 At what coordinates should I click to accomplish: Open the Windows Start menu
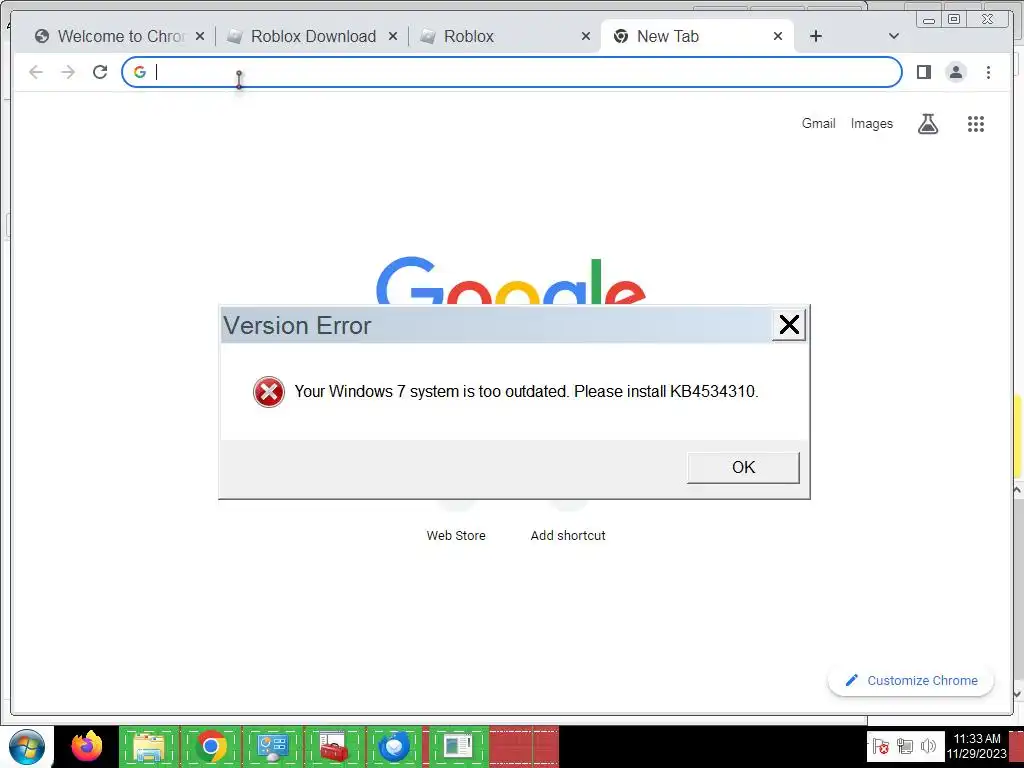[x=27, y=746]
